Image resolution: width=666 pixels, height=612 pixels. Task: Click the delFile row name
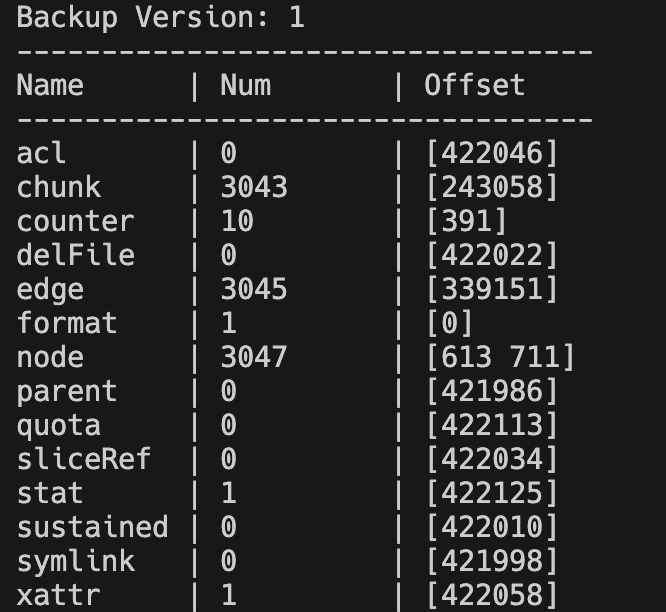tap(76, 255)
